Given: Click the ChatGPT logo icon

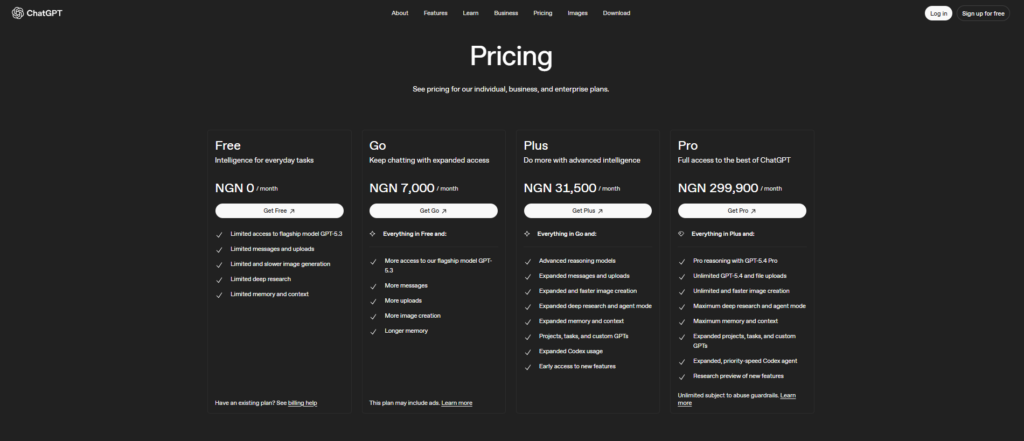Looking at the screenshot, I should [x=18, y=13].
